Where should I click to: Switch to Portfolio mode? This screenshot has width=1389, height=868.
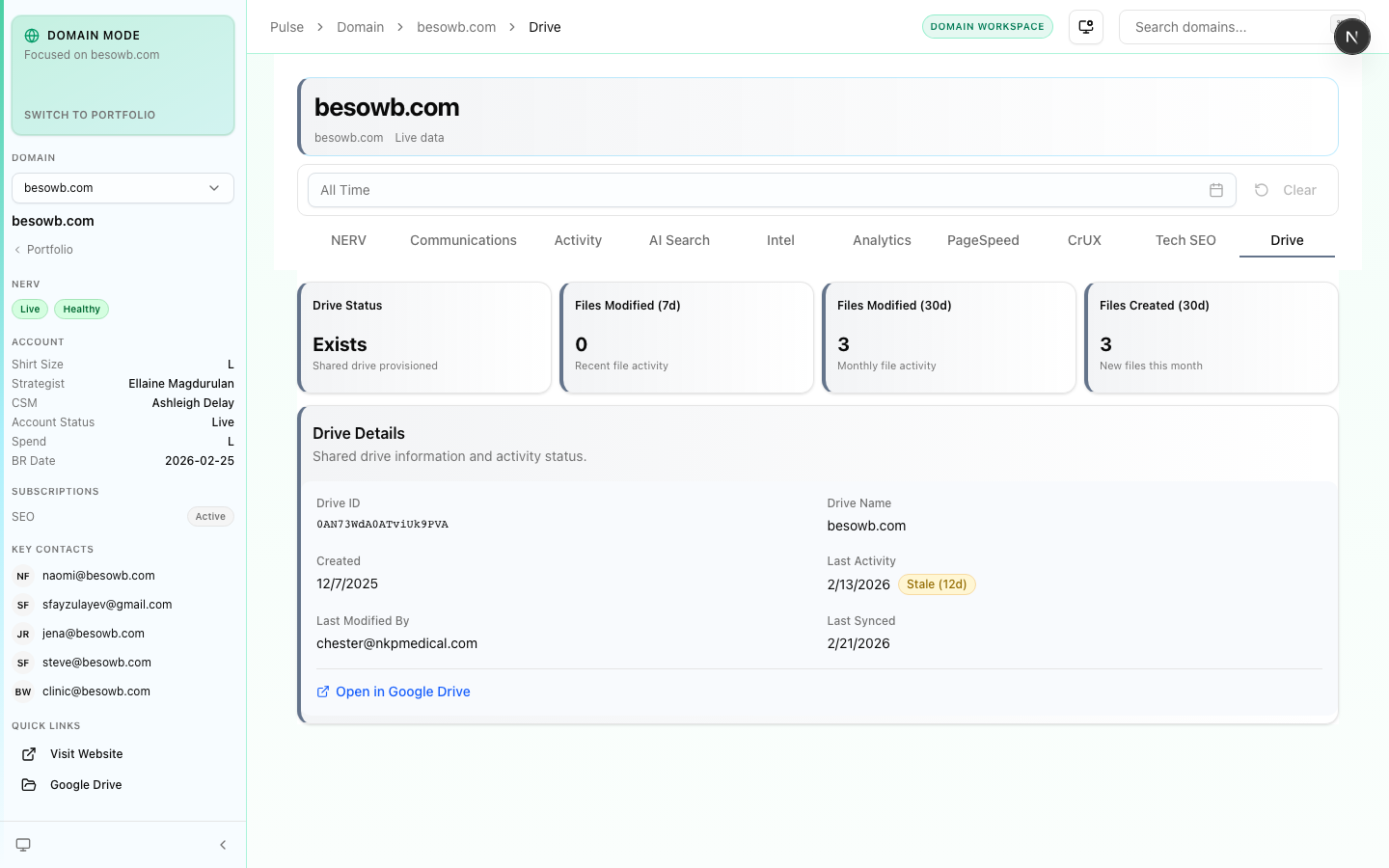(90, 115)
